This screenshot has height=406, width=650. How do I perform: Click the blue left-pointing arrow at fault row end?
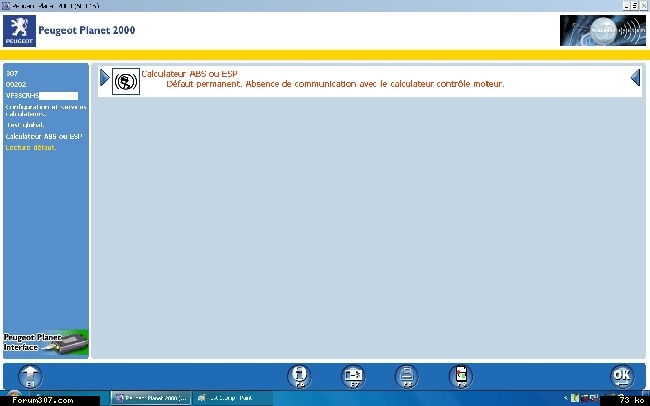pos(635,78)
